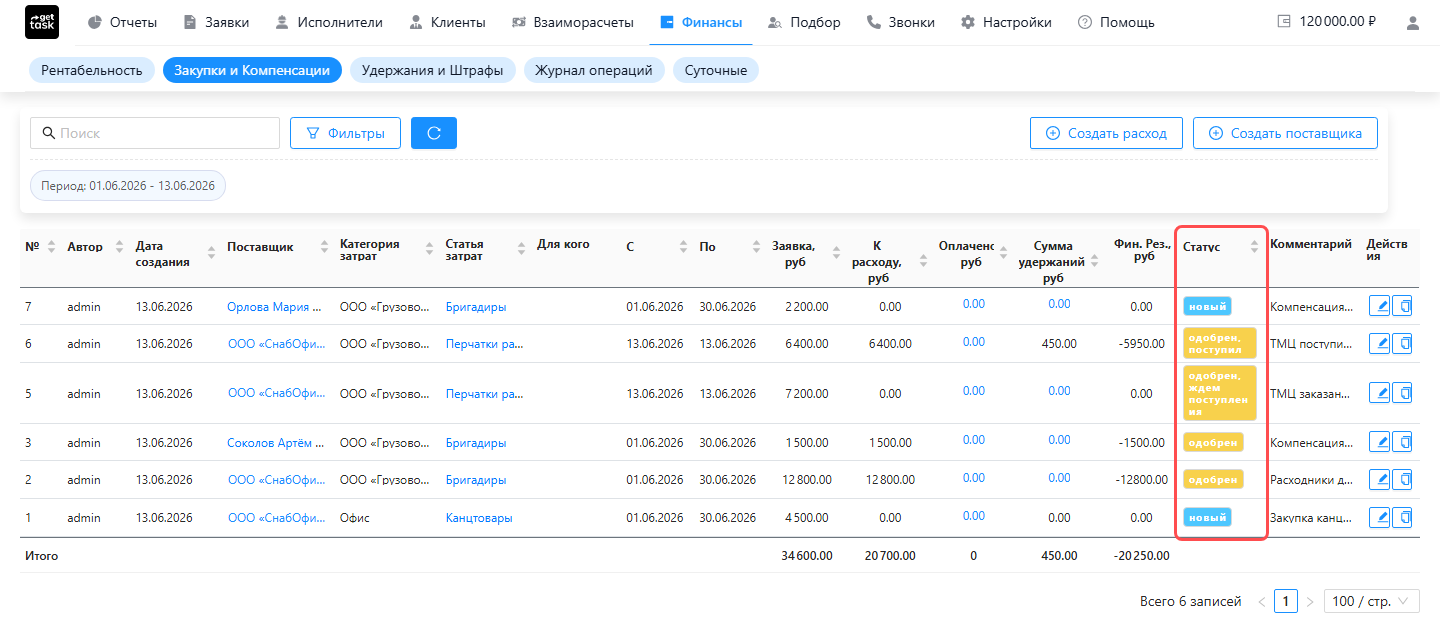Image resolution: width=1440 pixels, height=633 pixels.
Task: Sort by Поставщик column arrows
Action: 324,247
